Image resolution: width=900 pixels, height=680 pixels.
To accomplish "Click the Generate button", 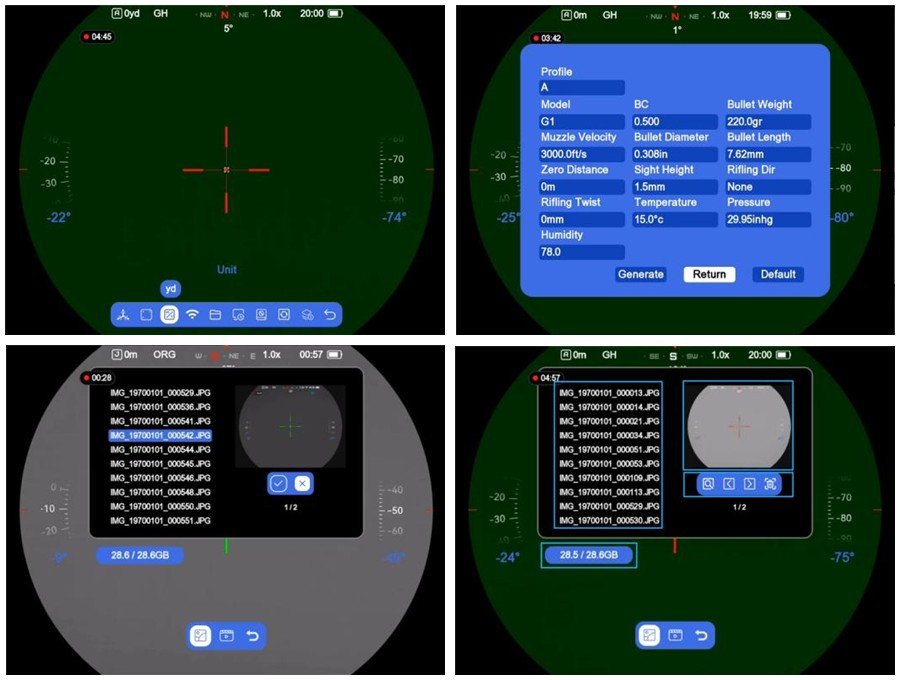I will (x=641, y=274).
